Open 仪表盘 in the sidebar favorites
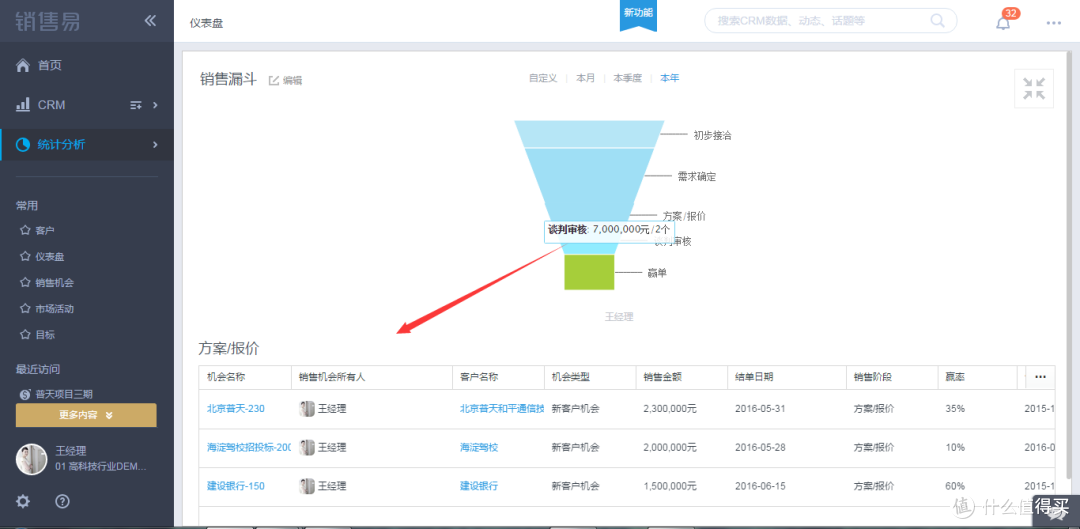 pyautogui.click(x=50, y=256)
